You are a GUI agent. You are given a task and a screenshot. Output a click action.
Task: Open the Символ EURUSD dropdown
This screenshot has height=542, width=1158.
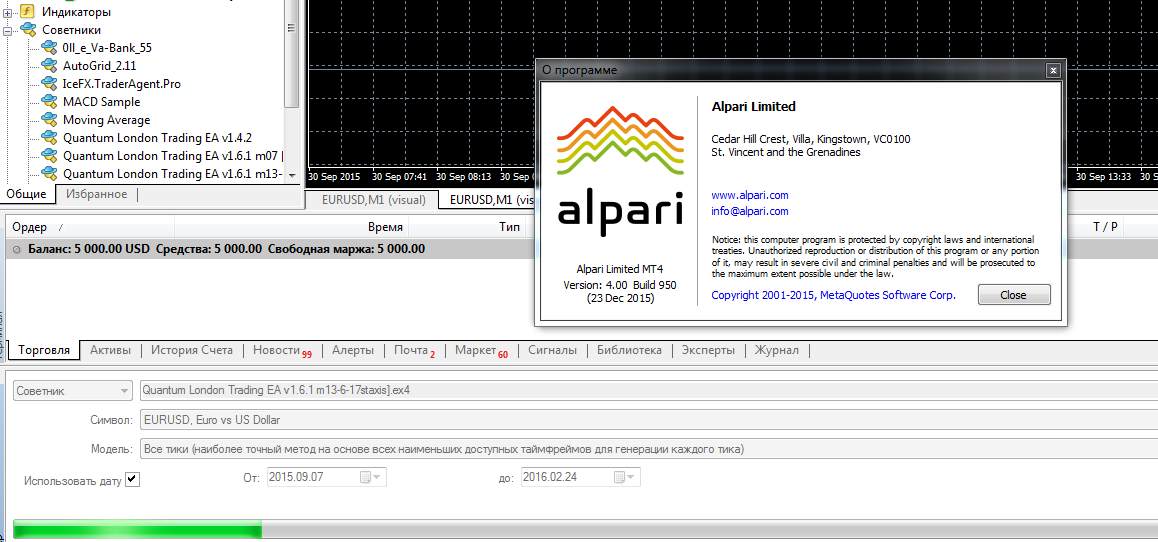pos(648,419)
